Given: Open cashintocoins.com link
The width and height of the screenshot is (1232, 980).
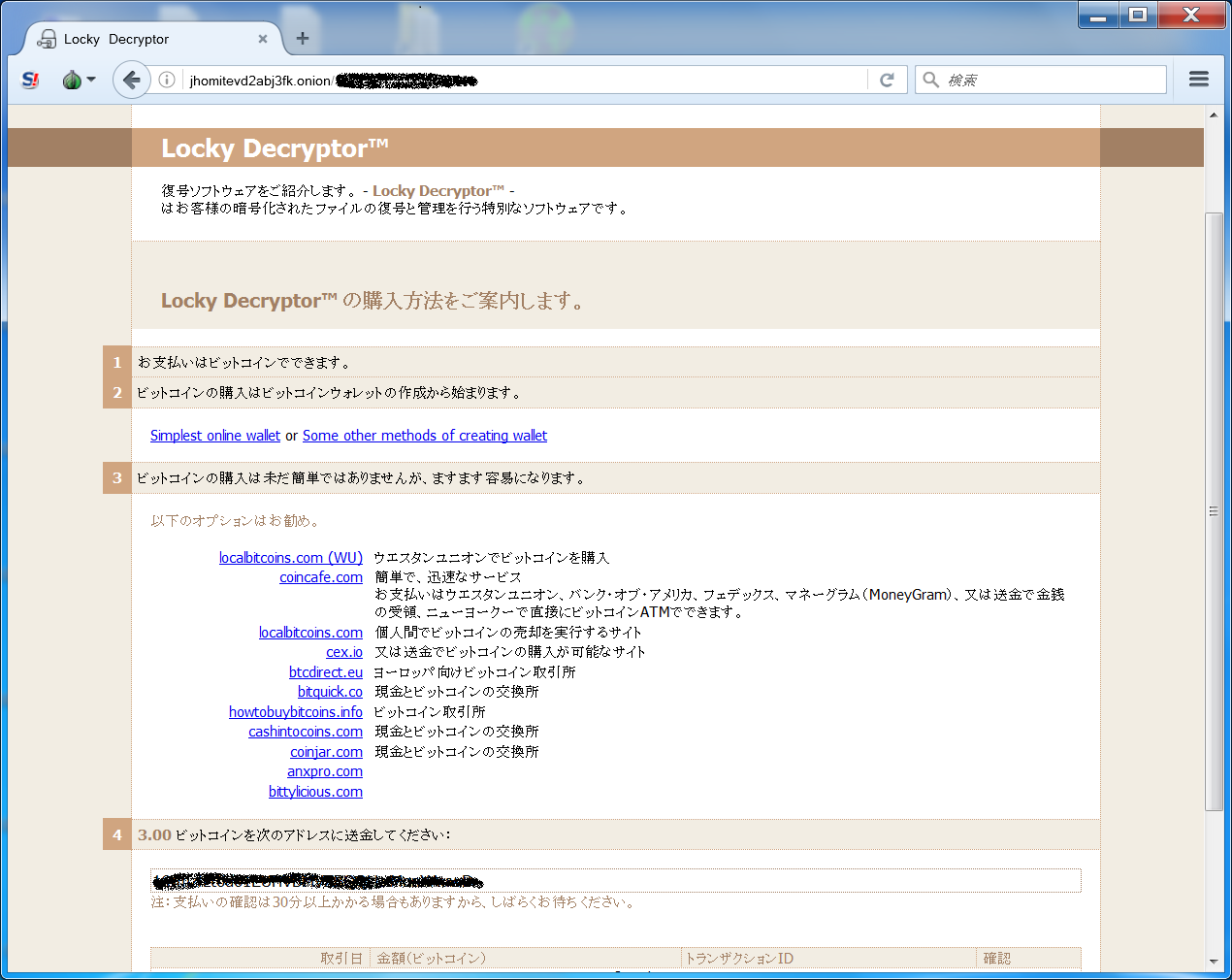Looking at the screenshot, I should [306, 732].
